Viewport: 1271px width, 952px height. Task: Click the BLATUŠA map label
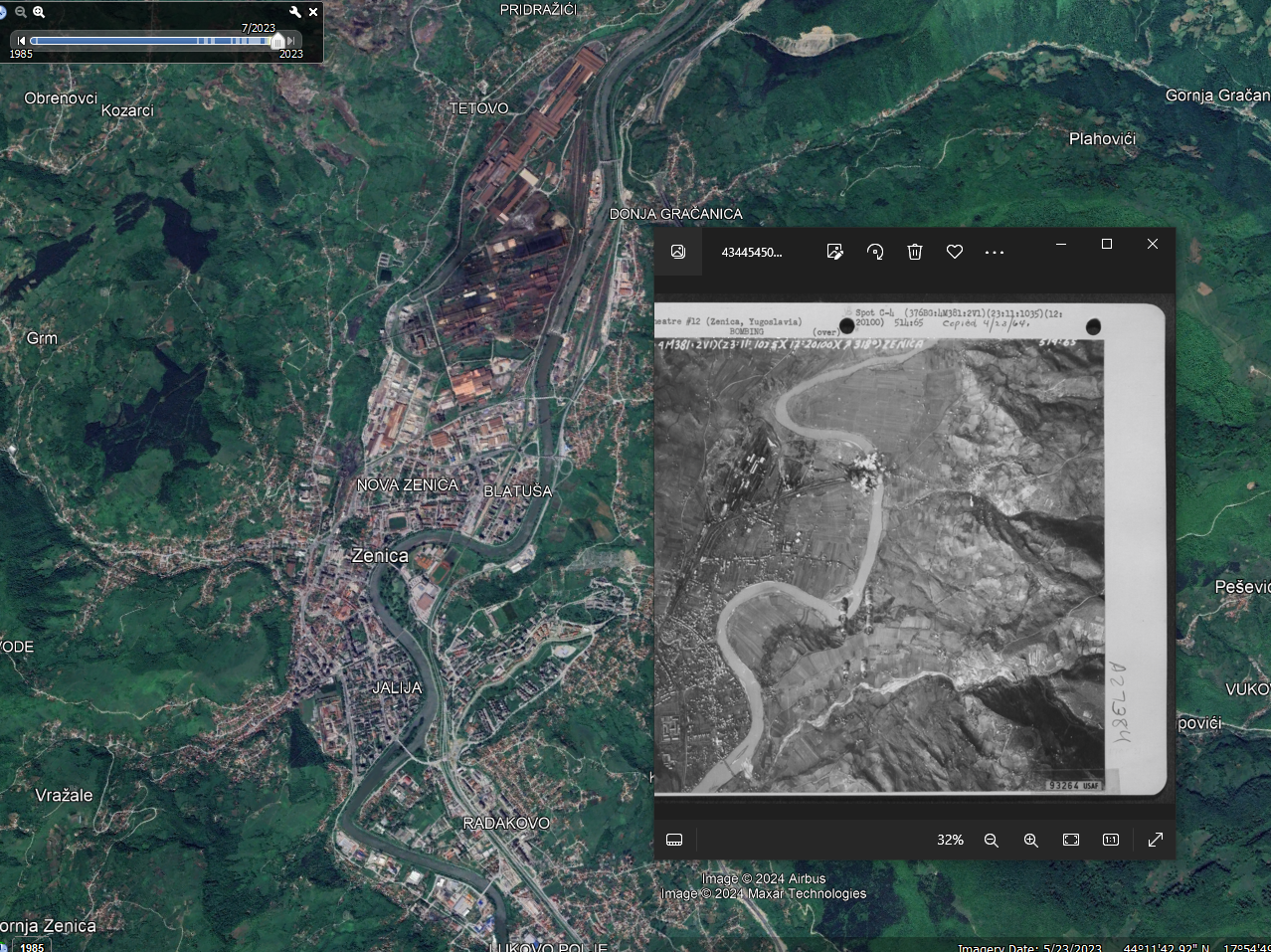click(x=517, y=491)
